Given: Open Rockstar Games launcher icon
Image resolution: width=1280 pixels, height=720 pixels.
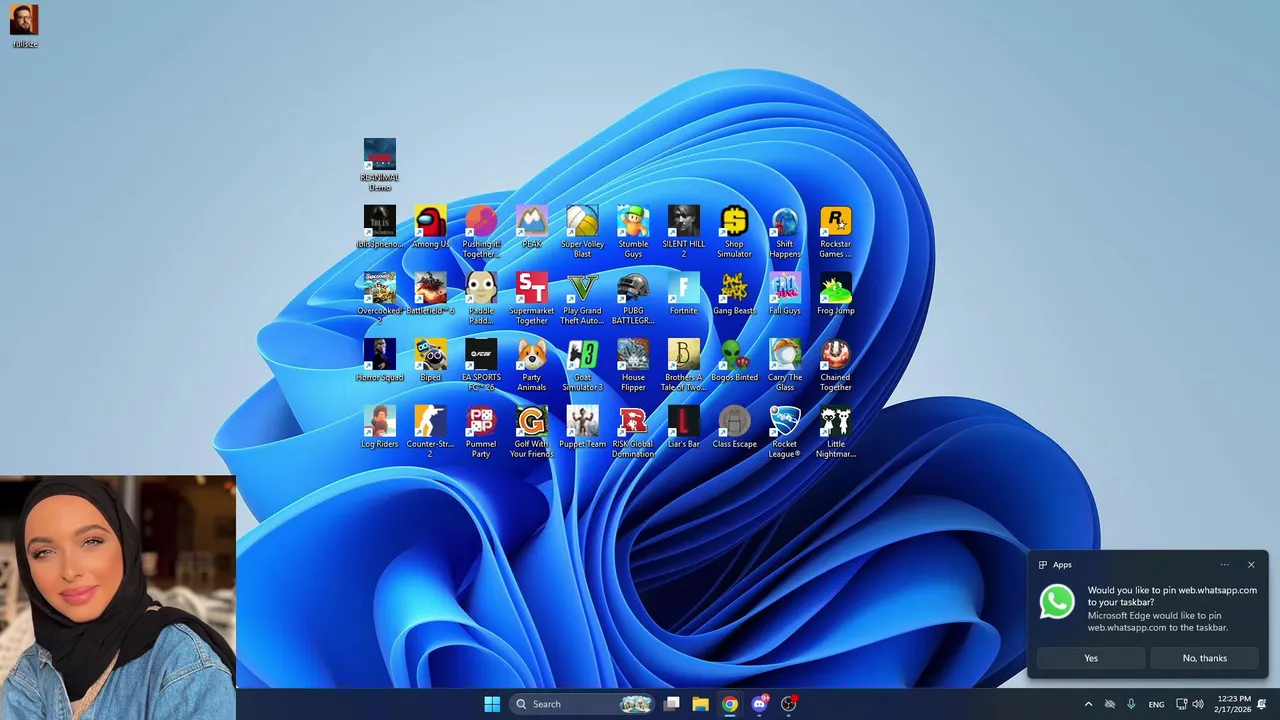Looking at the screenshot, I should coord(836,232).
